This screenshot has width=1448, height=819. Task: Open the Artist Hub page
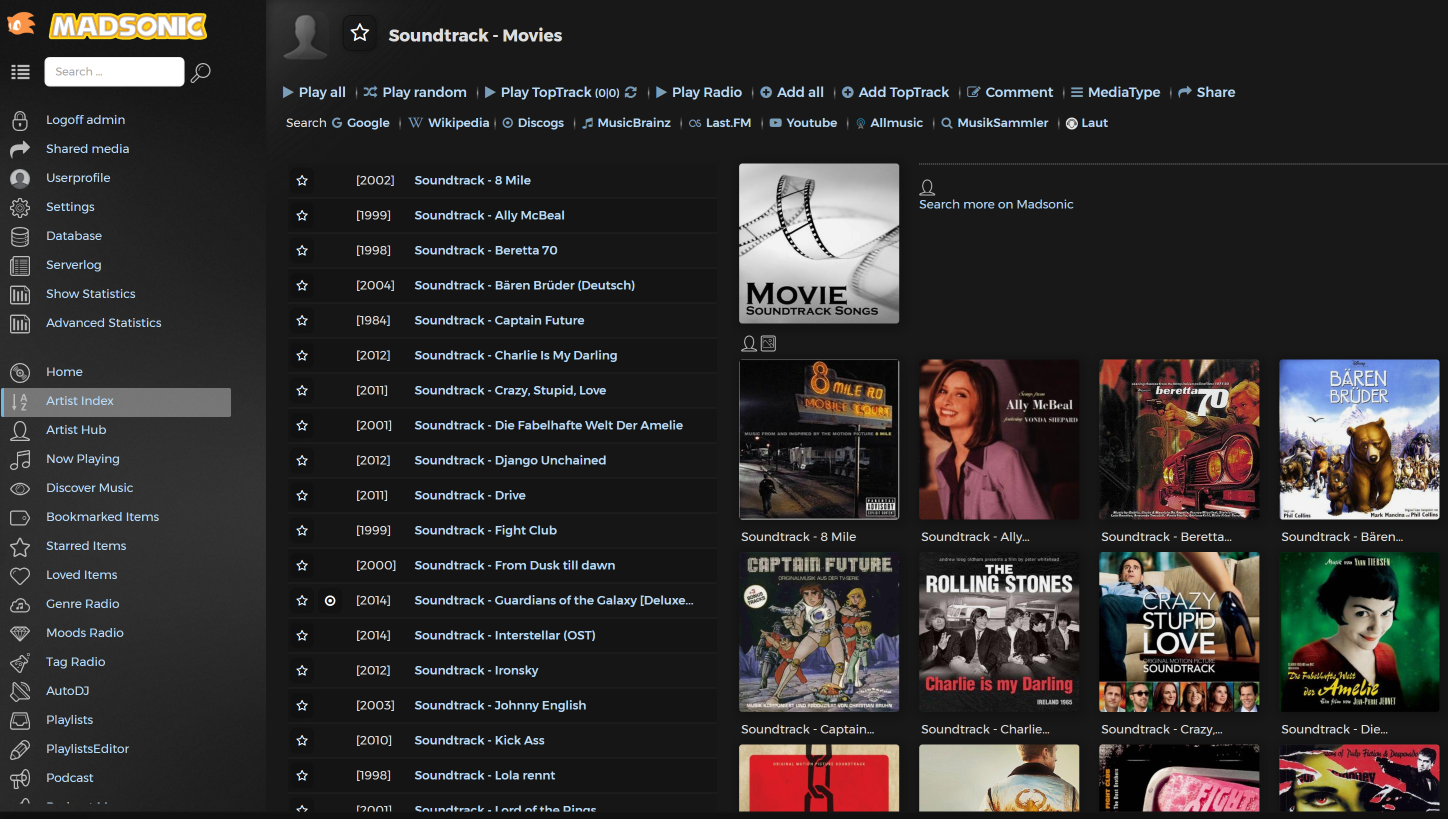tap(76, 430)
